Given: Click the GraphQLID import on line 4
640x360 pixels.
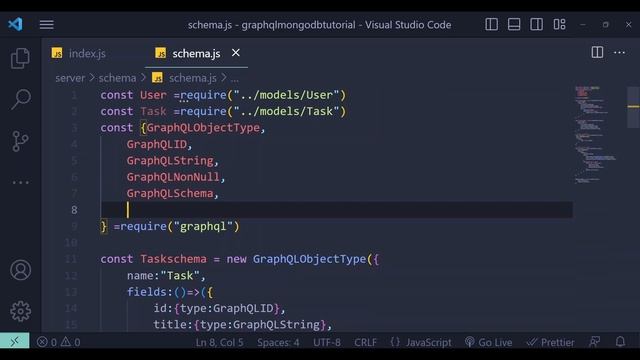Looking at the screenshot, I should point(157,144).
